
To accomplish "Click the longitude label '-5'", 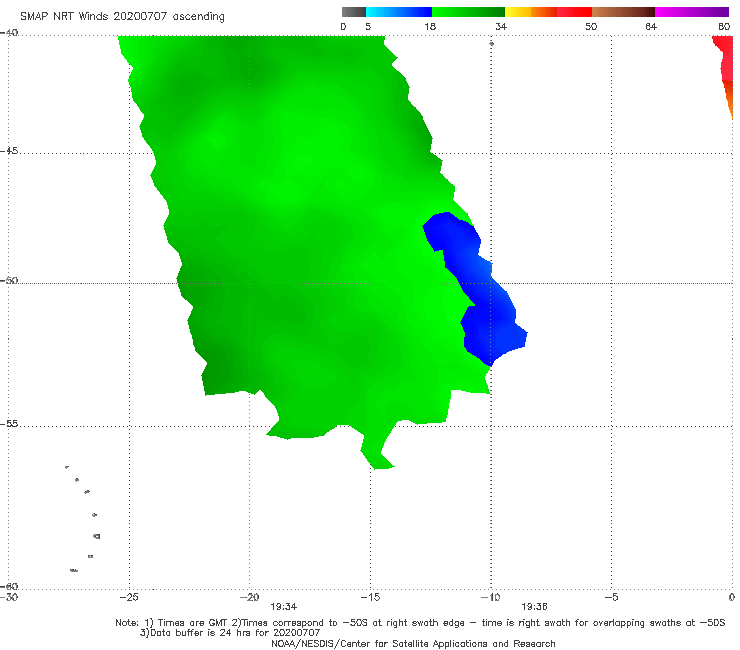I will click(x=611, y=597).
